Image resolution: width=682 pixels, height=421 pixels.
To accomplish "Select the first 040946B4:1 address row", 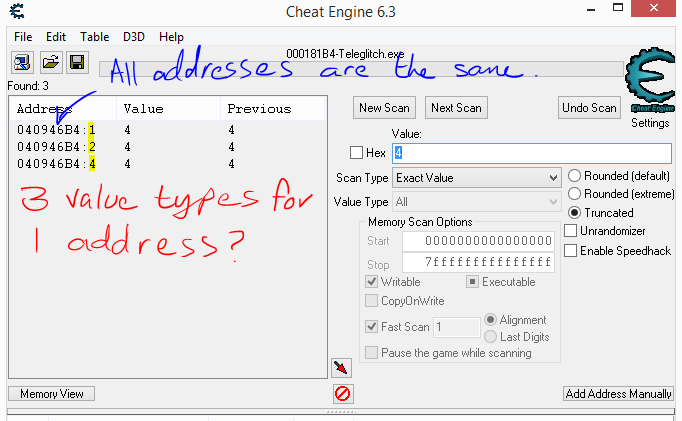I will (x=56, y=130).
